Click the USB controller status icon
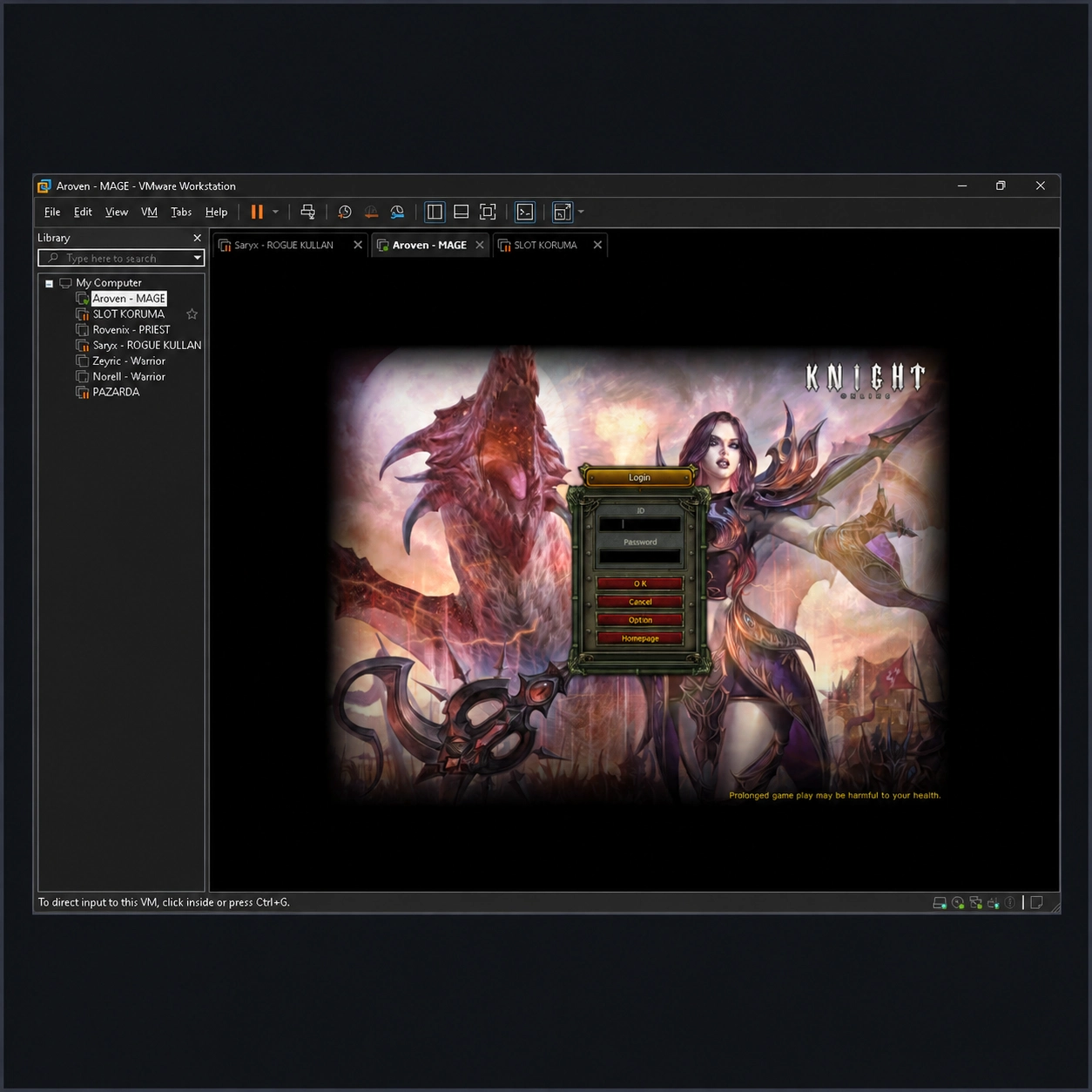 pyautogui.click(x=993, y=903)
